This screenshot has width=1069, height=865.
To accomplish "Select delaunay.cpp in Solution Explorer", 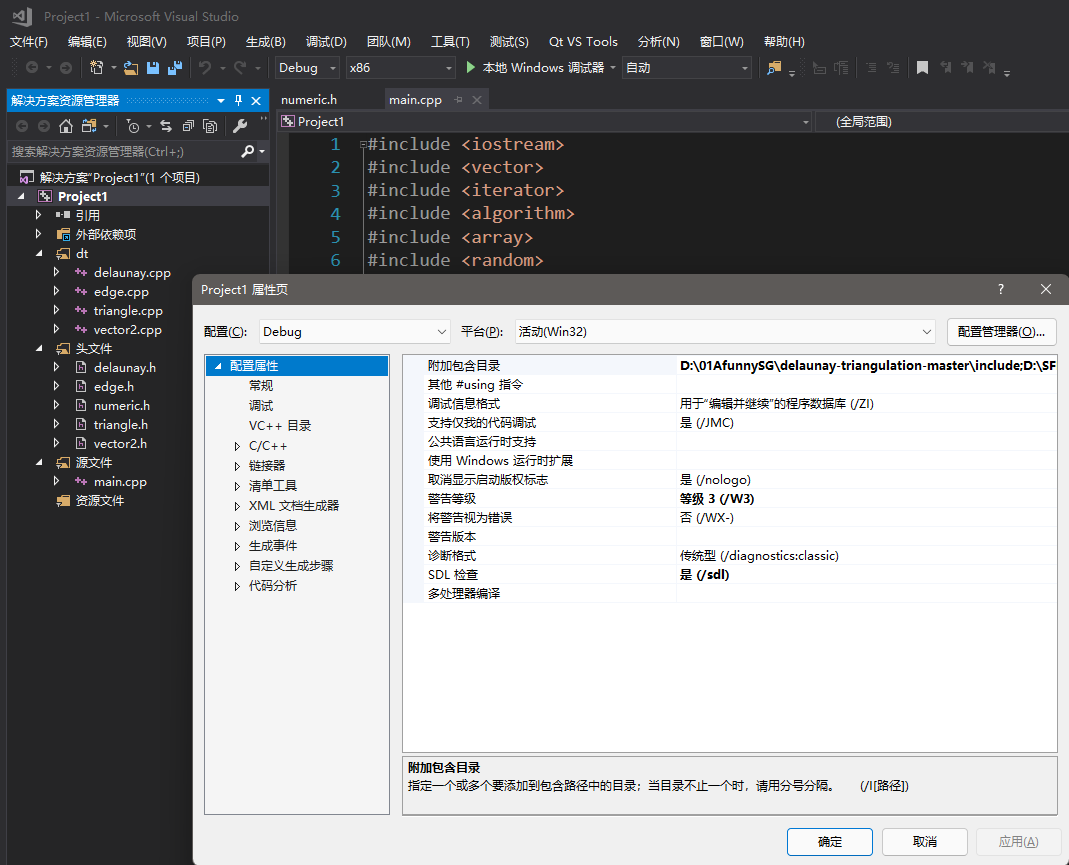I will 132,273.
